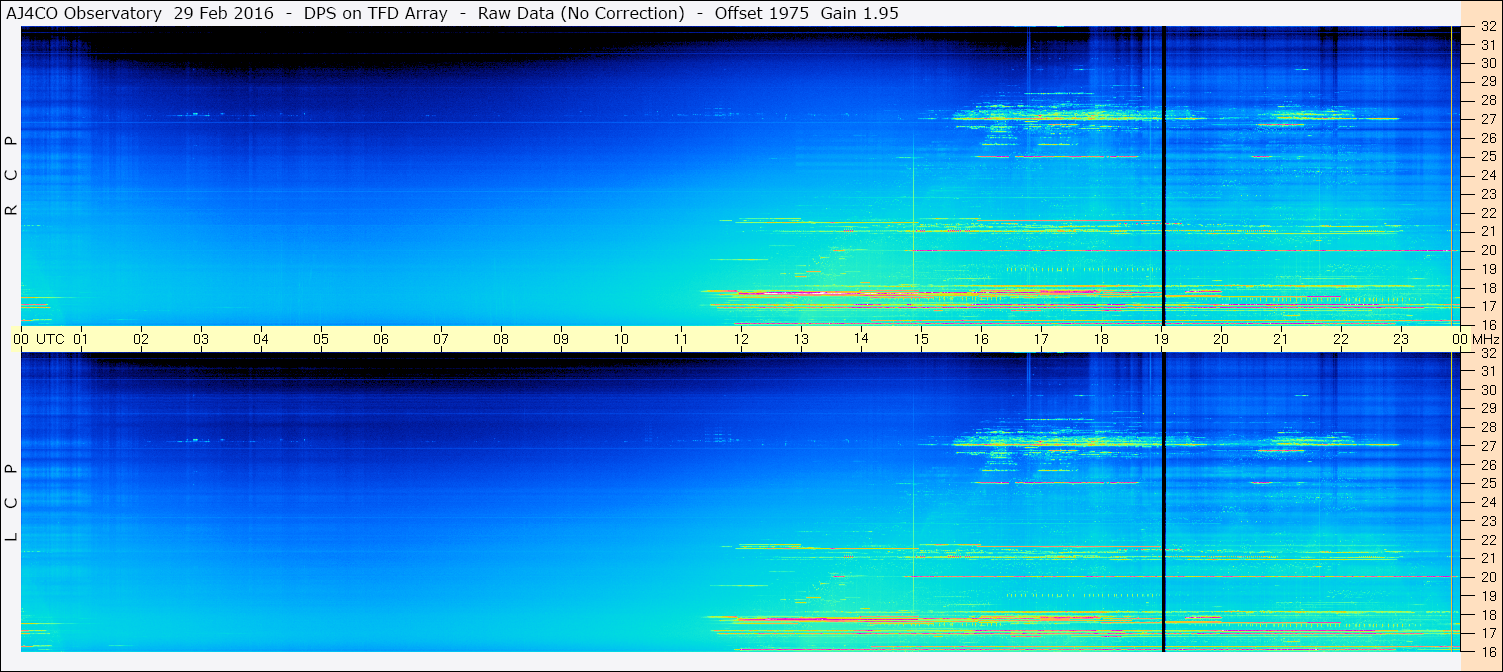Select hour 18 on the time axis

click(x=1101, y=339)
